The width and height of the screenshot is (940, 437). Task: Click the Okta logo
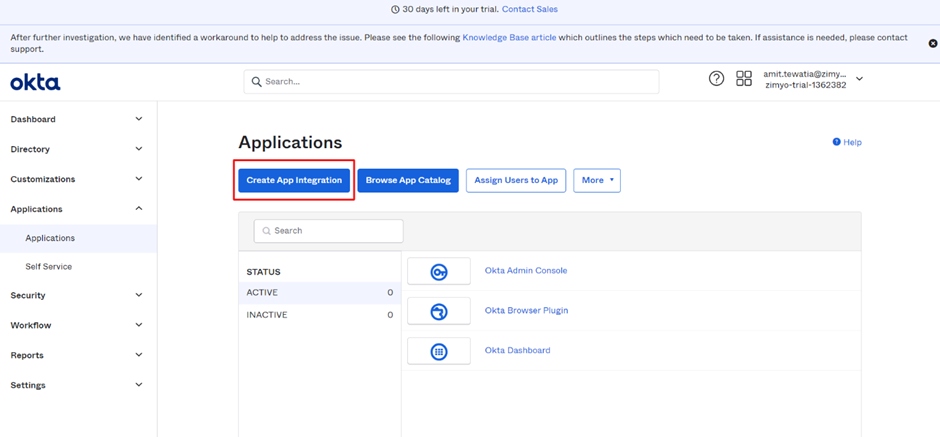pos(35,82)
